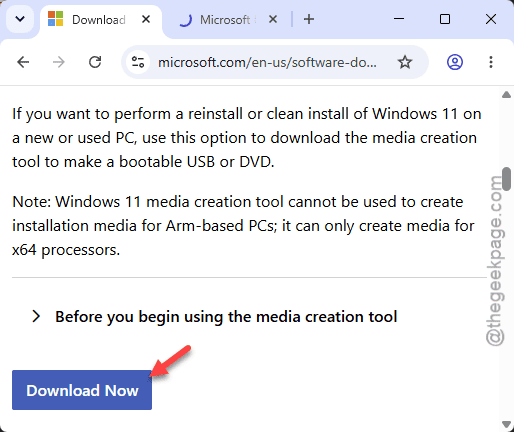Close the Microsoft tab
Image resolution: width=514 pixels, height=432 pixels.
pyautogui.click(x=273, y=19)
